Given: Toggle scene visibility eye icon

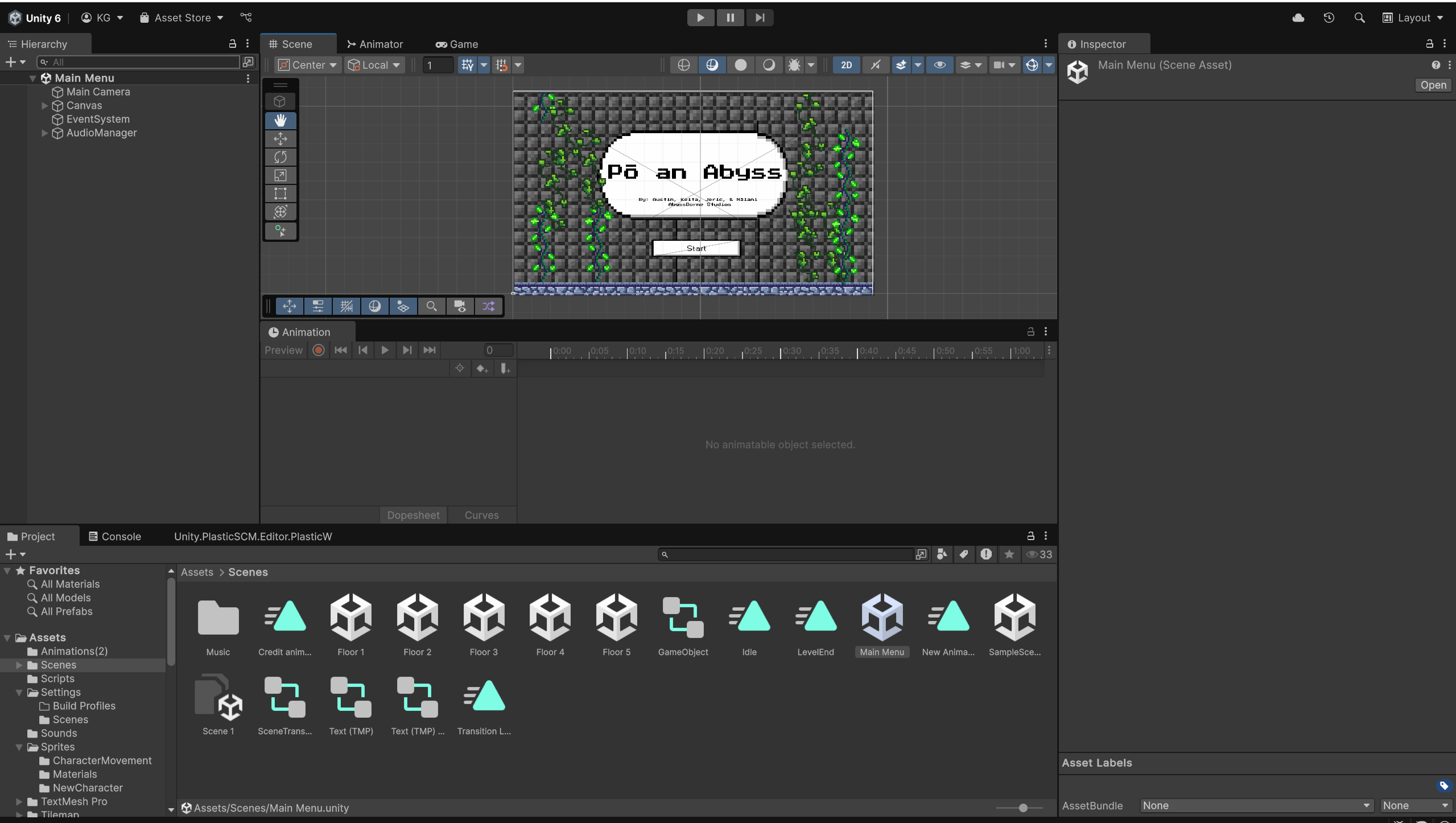Looking at the screenshot, I should pyautogui.click(x=939, y=65).
